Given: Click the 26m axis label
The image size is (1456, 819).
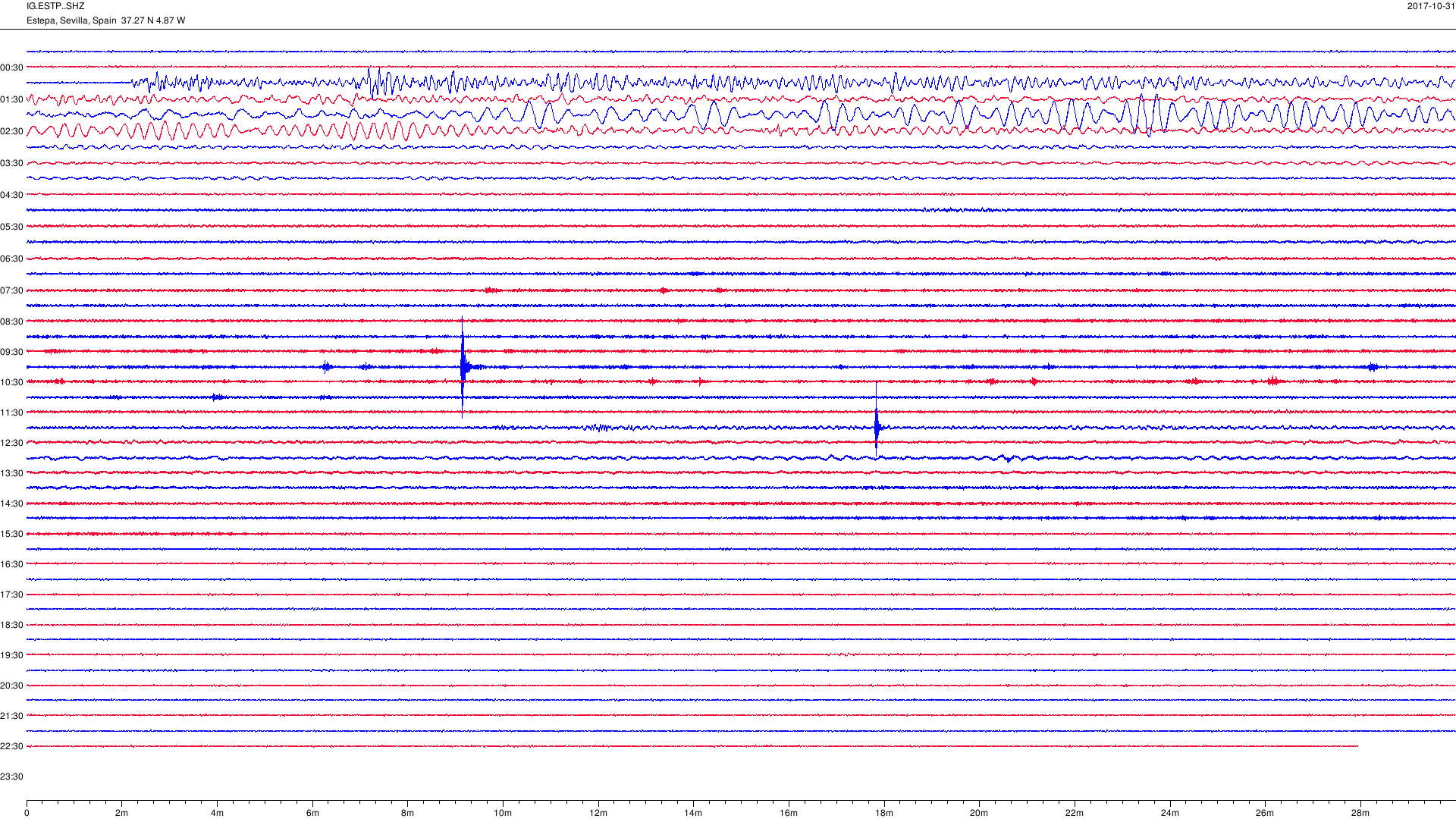Looking at the screenshot, I should 1265,813.
